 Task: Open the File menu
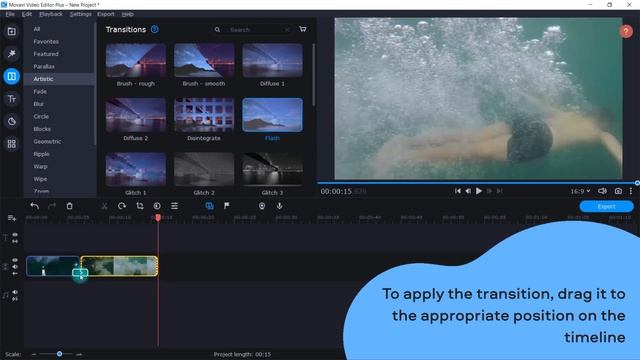[10, 14]
